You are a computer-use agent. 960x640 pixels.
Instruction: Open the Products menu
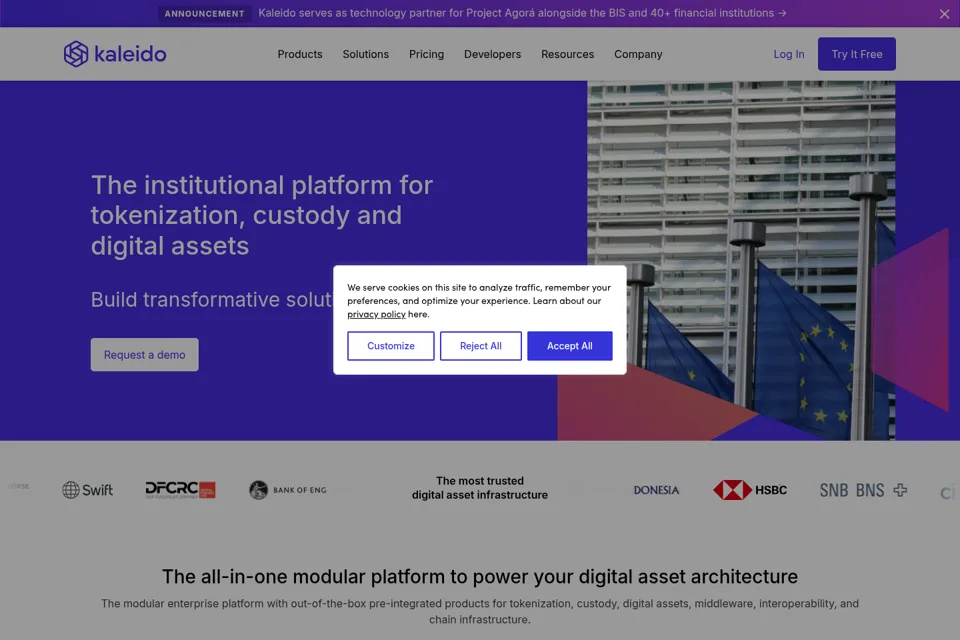tap(300, 54)
